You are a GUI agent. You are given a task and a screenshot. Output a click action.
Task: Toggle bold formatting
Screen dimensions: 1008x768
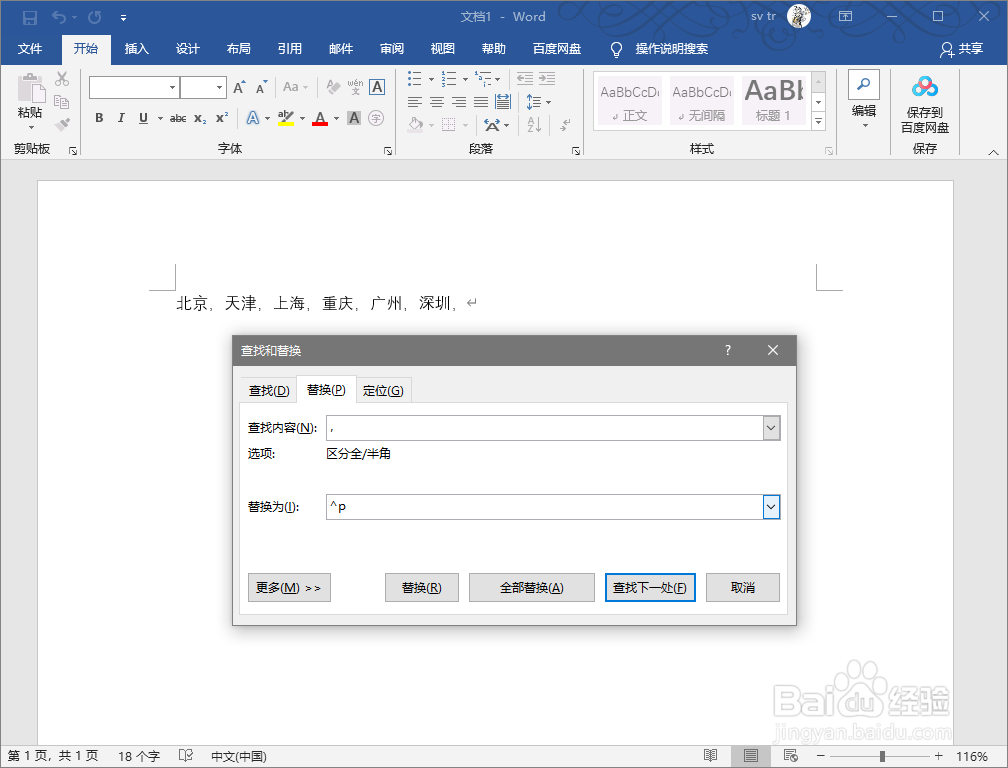[x=99, y=118]
